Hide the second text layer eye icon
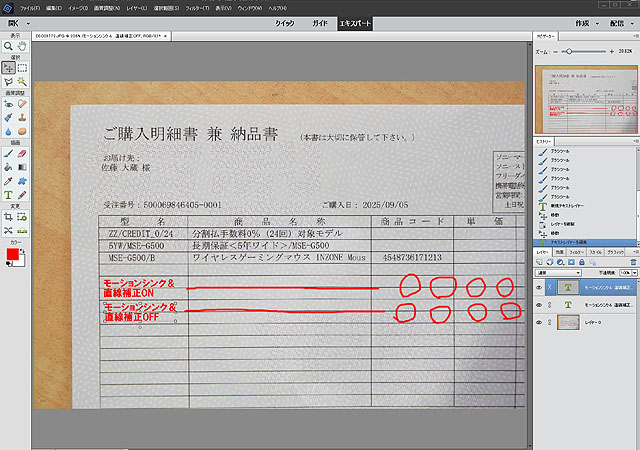 click(x=539, y=305)
